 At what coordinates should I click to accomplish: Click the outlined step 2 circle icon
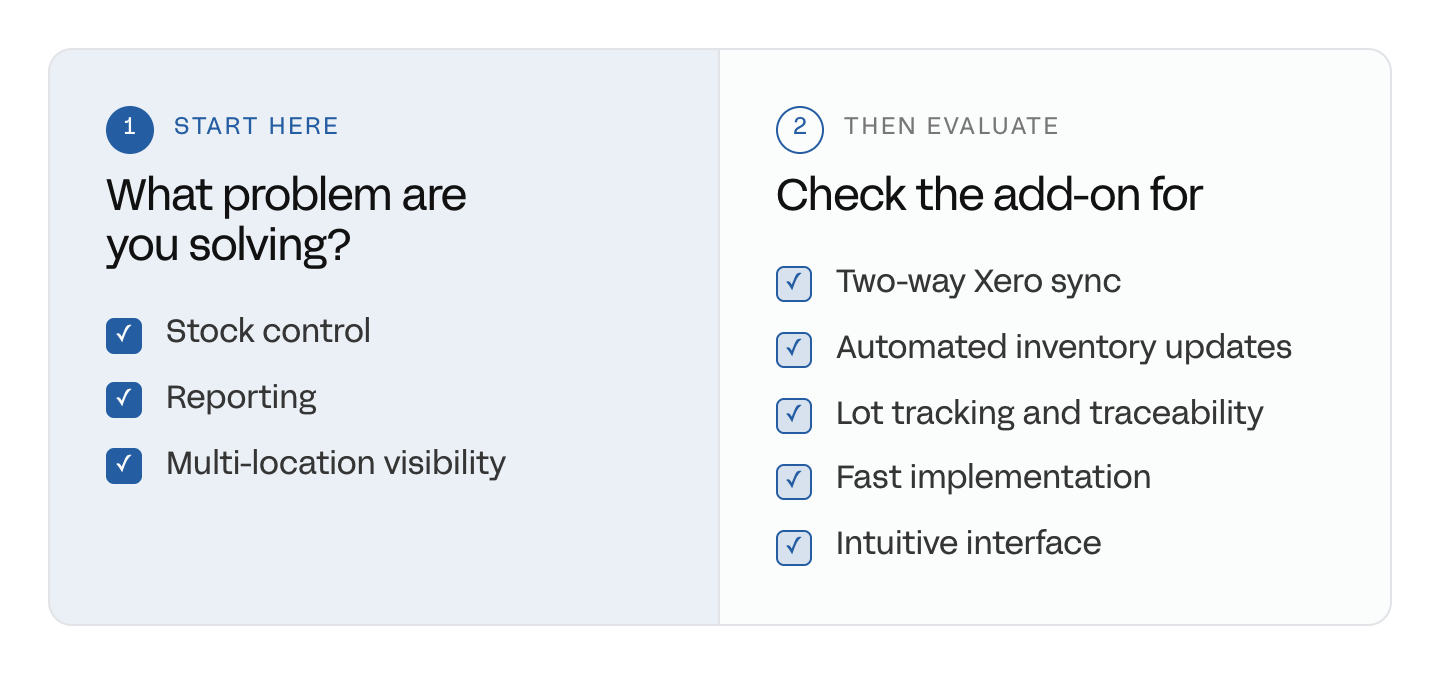800,130
